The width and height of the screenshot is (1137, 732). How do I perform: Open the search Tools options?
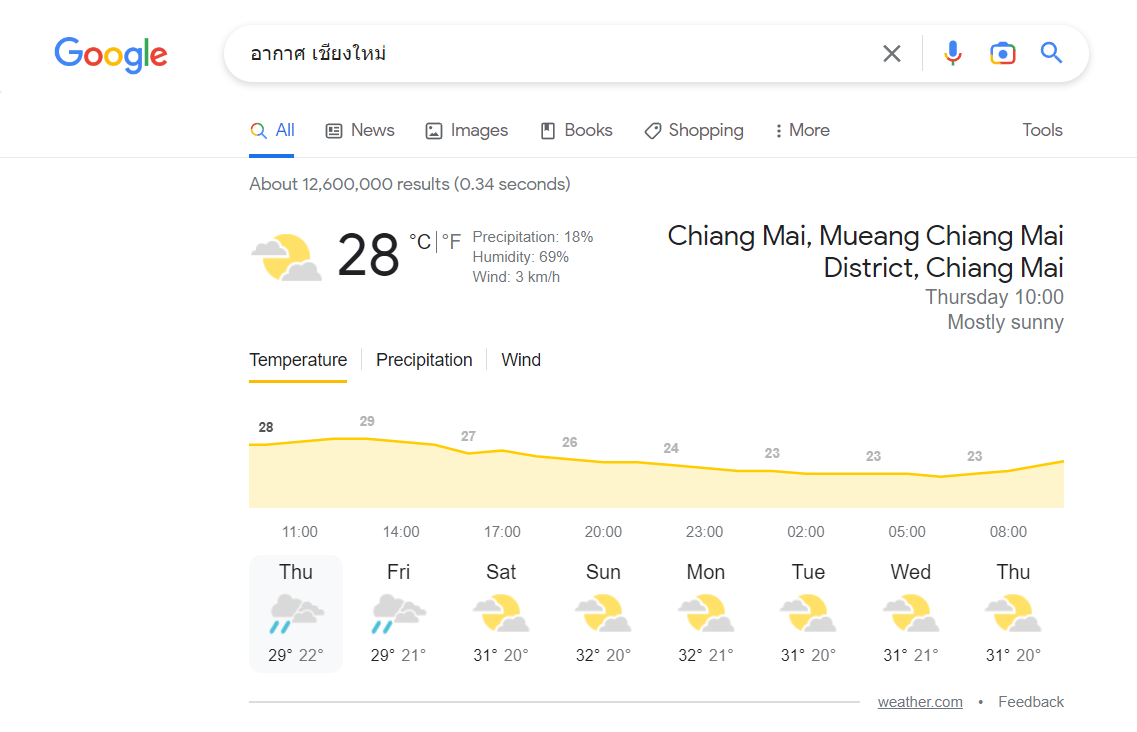click(x=1042, y=130)
